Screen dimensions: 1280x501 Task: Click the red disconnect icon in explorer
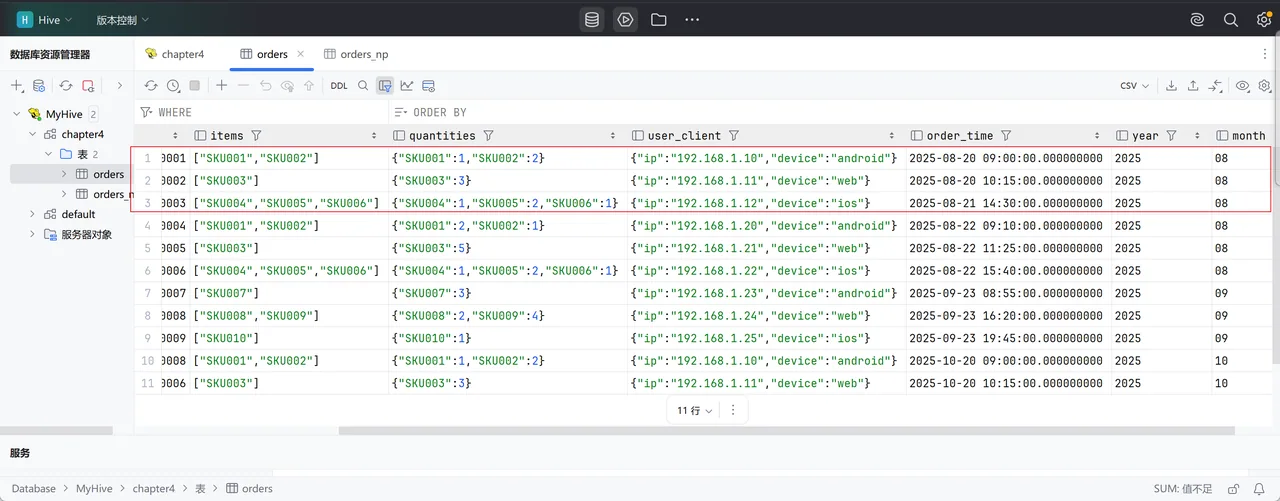tap(88, 86)
